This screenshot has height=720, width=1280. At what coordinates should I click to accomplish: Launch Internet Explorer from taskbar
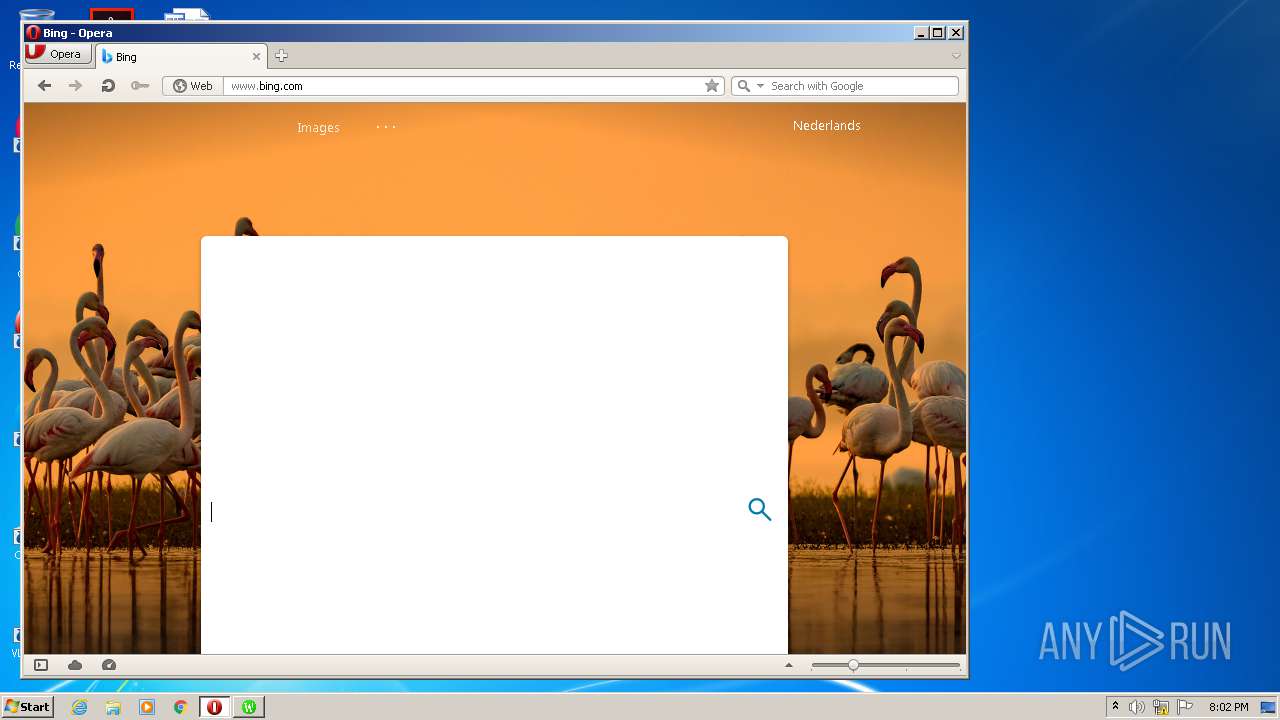(x=79, y=707)
